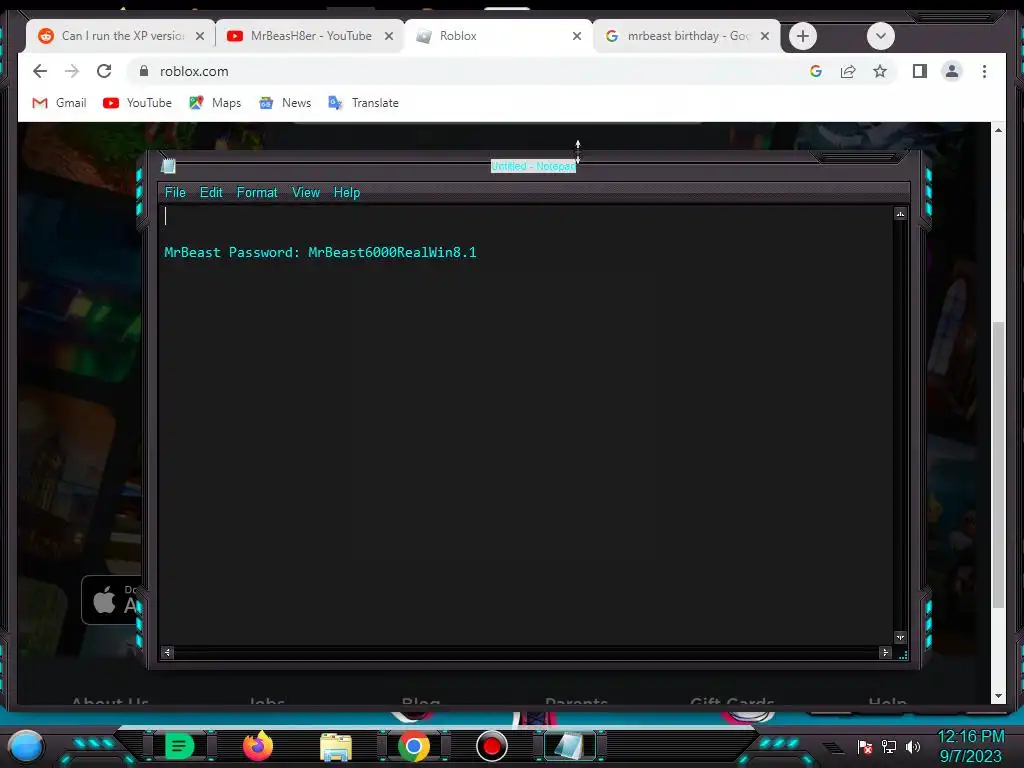Switch to Notepad in taskbar
Image resolution: width=1024 pixels, height=768 pixels.
(569, 746)
